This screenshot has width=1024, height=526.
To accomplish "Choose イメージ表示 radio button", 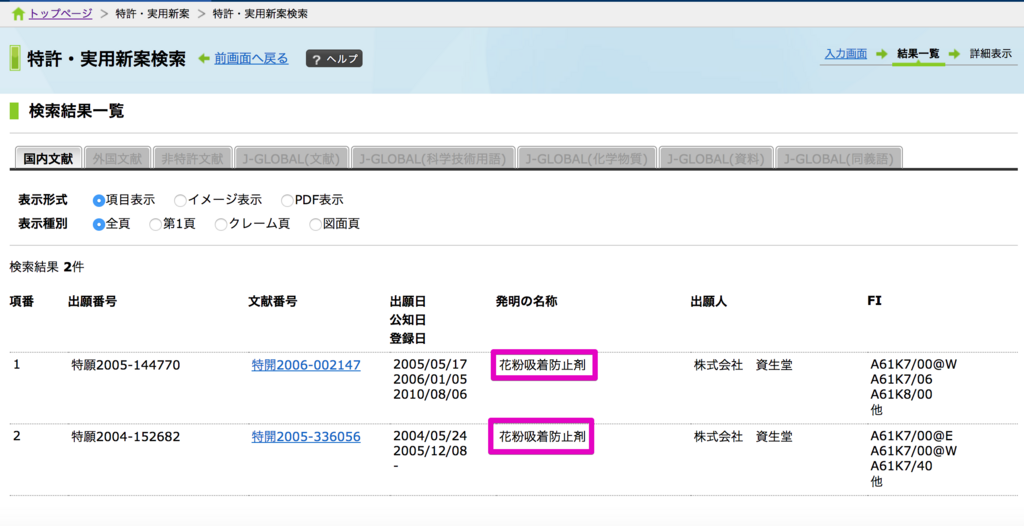I will point(180,200).
